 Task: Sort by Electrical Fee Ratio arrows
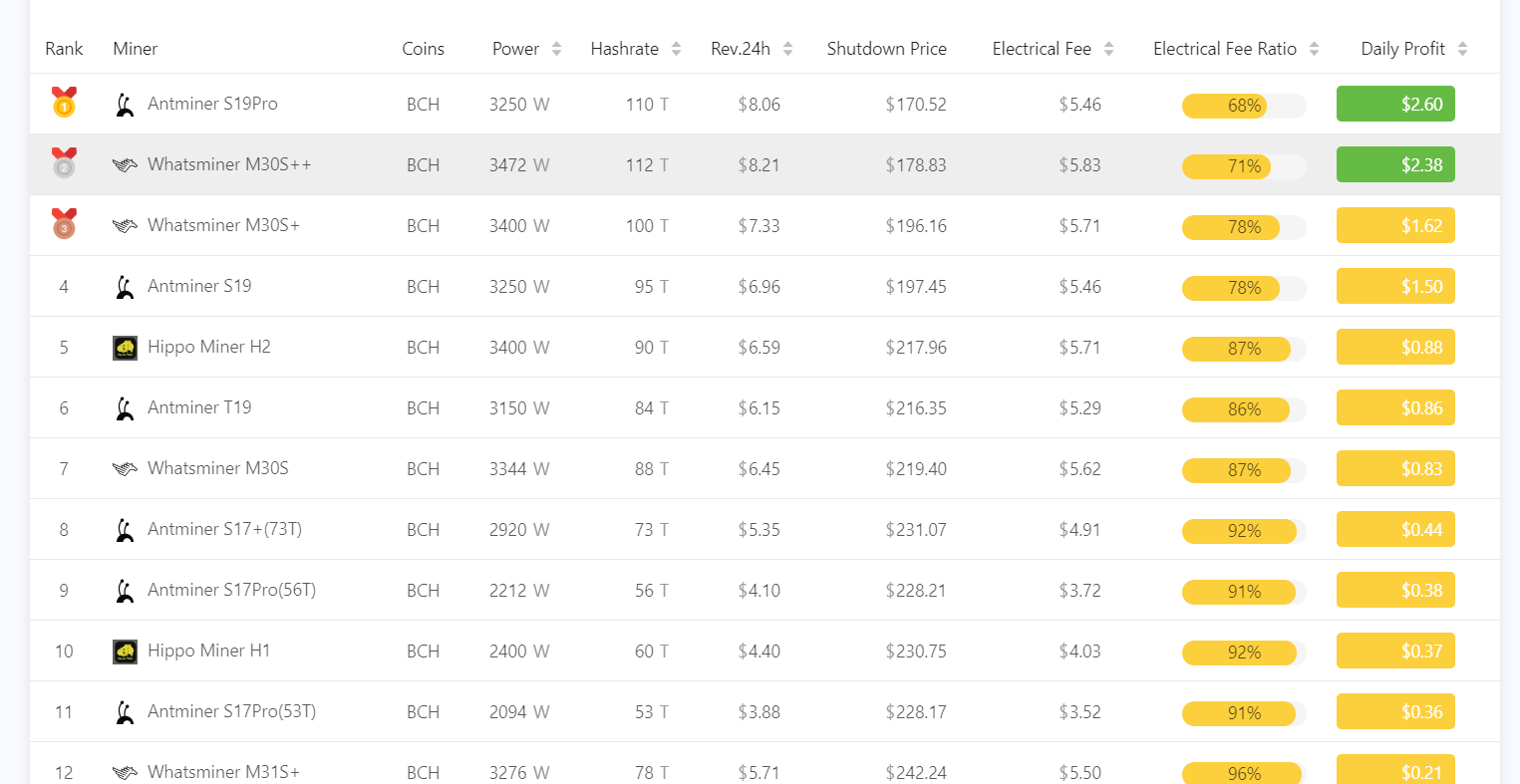pyautogui.click(x=1314, y=49)
